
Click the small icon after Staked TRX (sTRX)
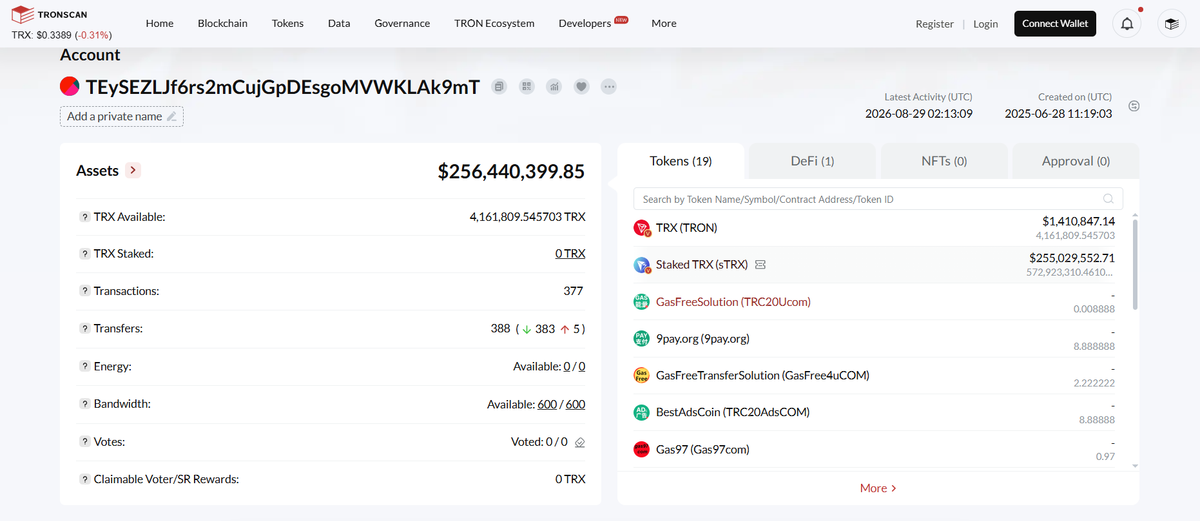(760, 265)
